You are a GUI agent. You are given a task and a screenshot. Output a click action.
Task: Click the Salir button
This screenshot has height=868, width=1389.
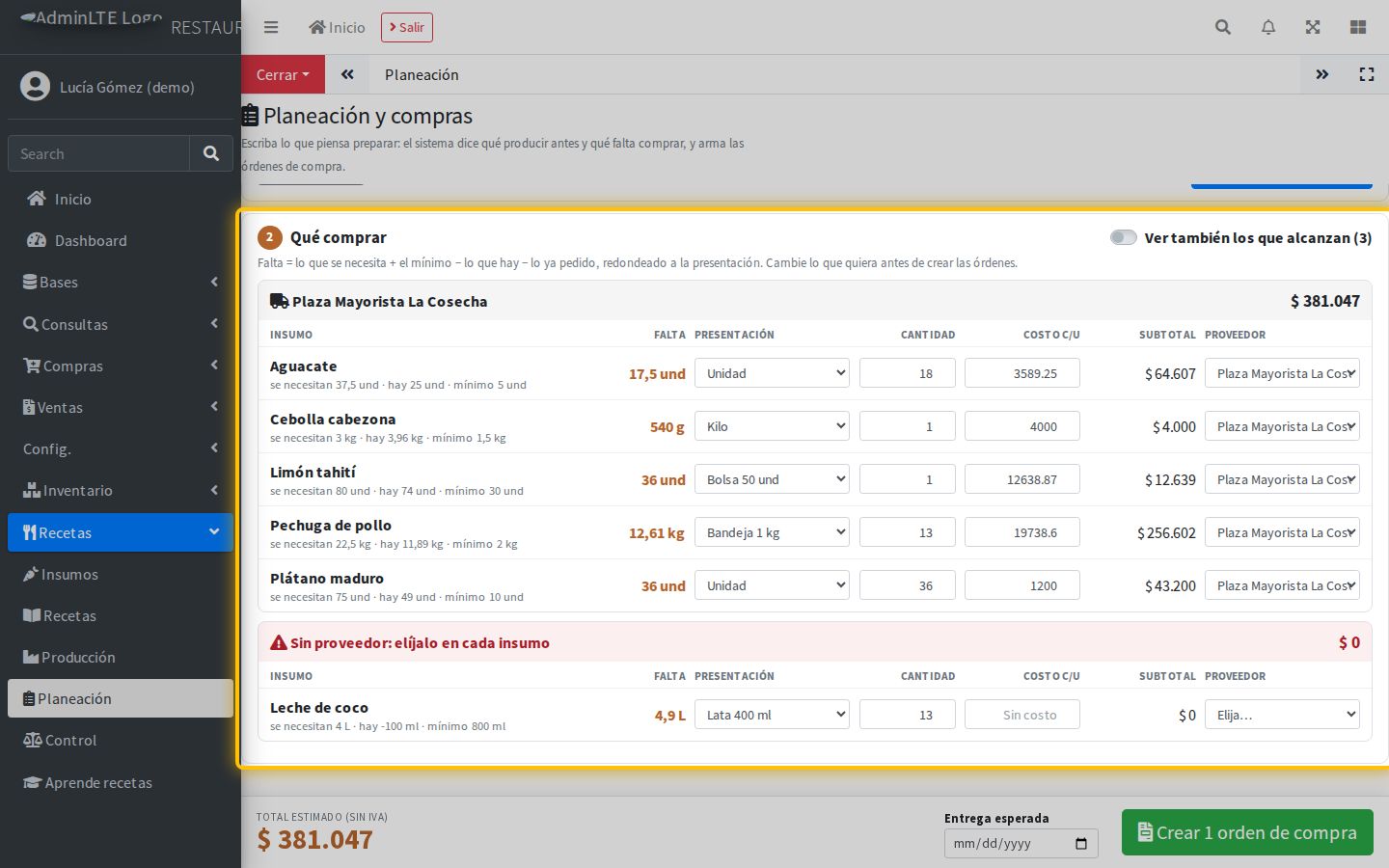(407, 27)
